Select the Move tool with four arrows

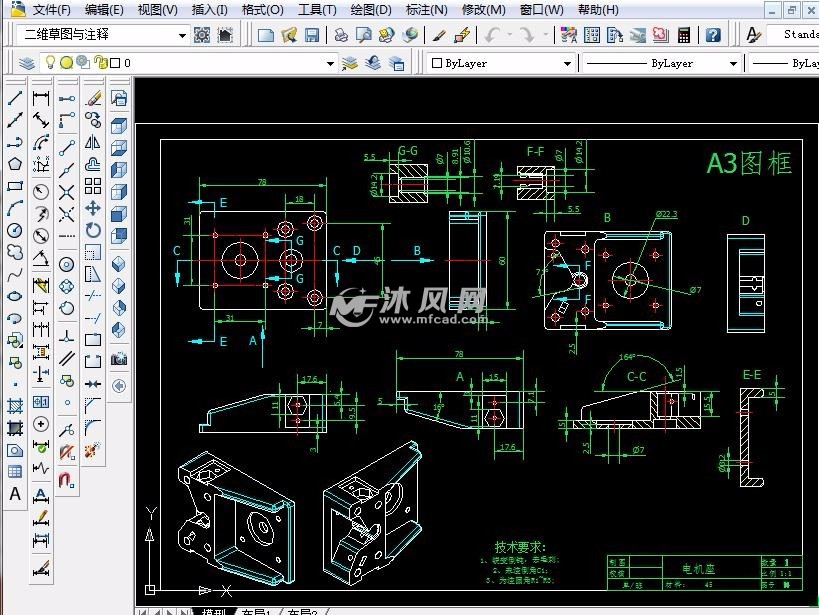tap(93, 208)
